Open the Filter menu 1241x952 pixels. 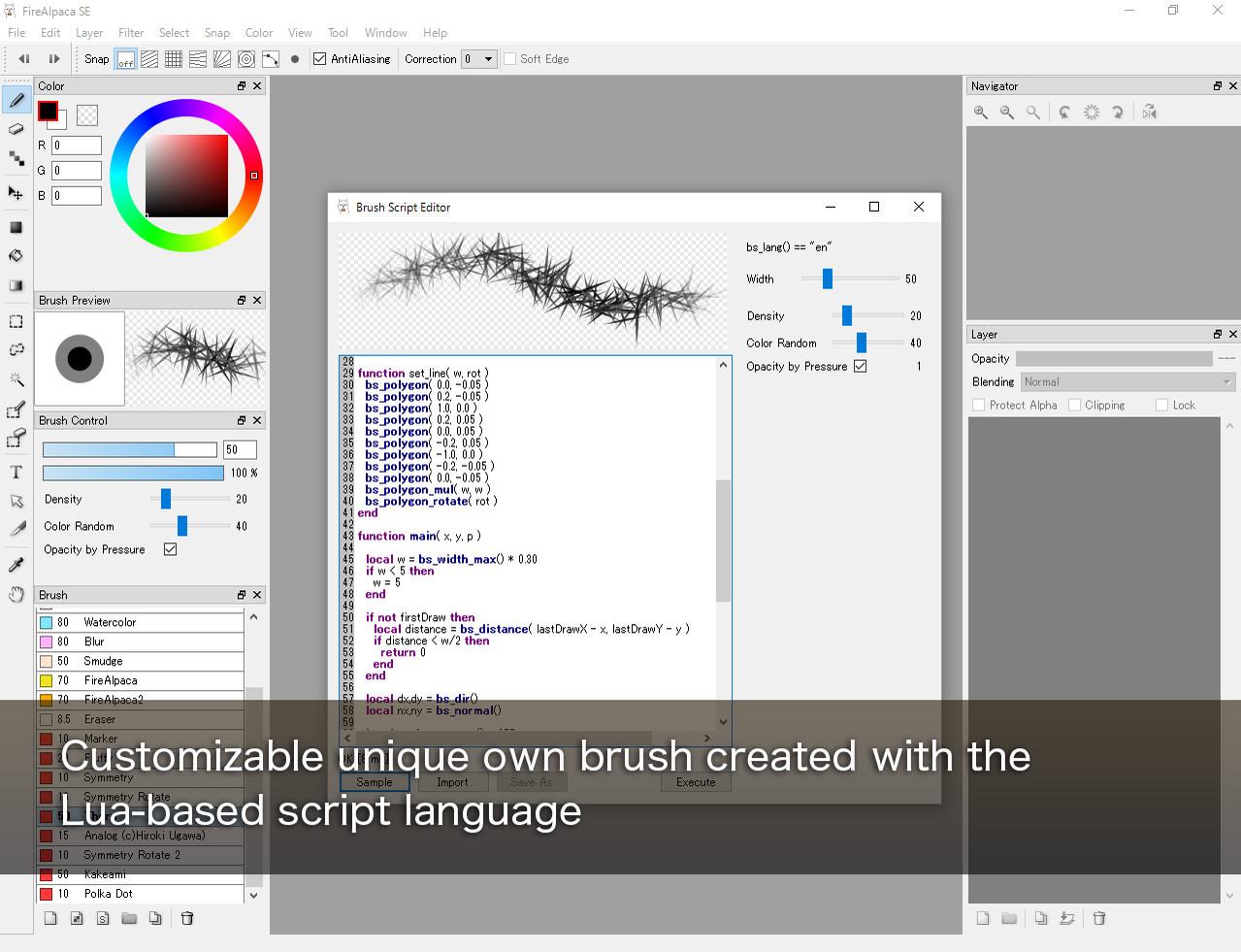pyautogui.click(x=131, y=33)
